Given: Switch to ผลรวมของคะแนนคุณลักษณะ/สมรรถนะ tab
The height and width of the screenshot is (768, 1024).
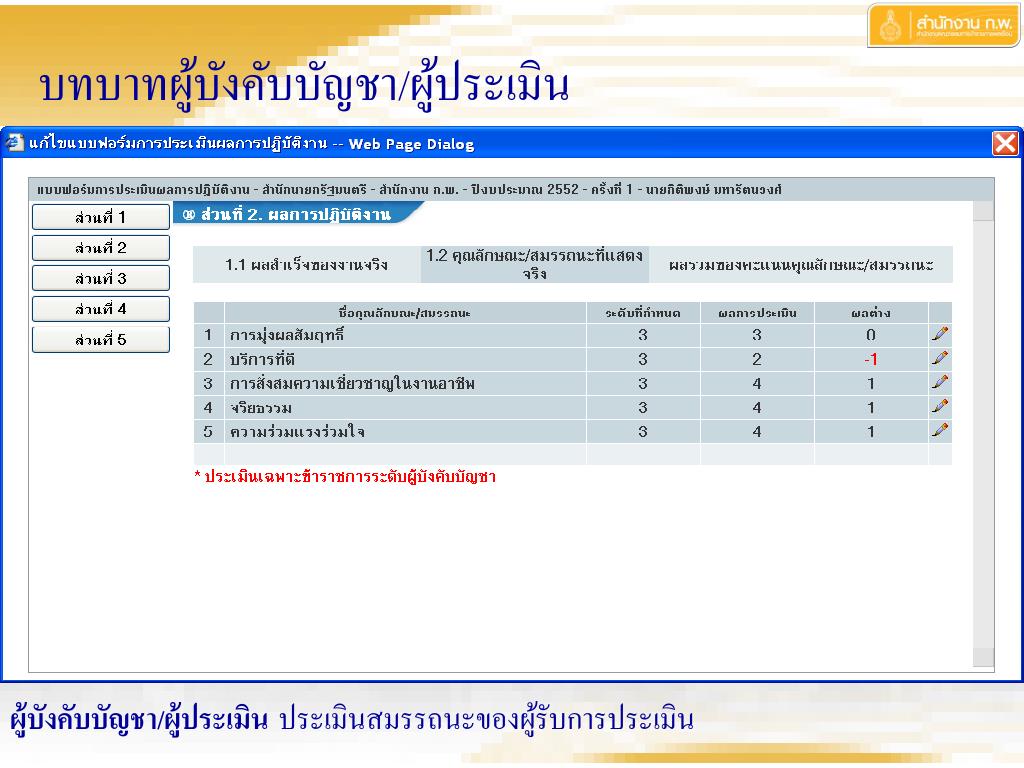Looking at the screenshot, I should pyautogui.click(x=801, y=264).
